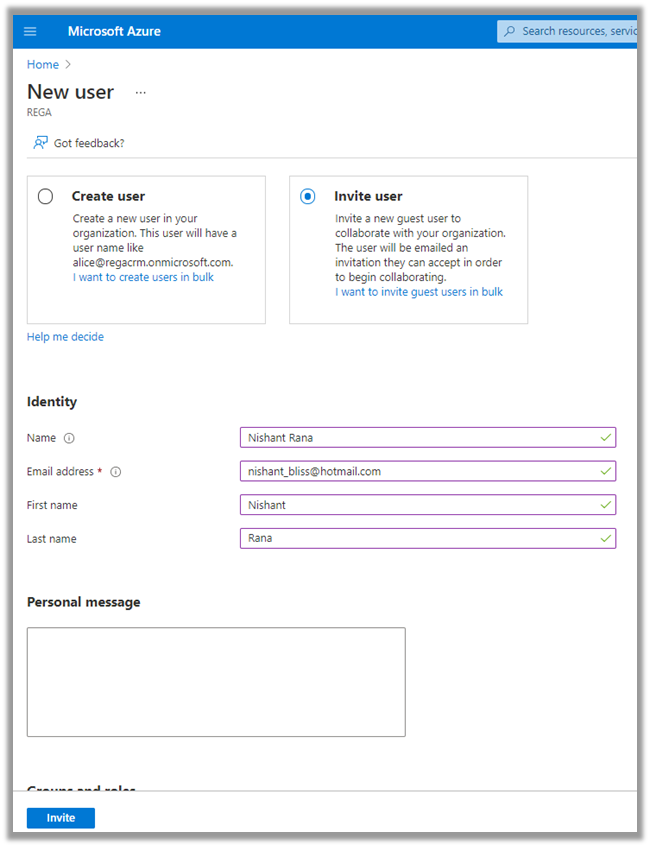The height and width of the screenshot is (847, 650).
Task: Click the Last name input field
Action: (x=420, y=539)
